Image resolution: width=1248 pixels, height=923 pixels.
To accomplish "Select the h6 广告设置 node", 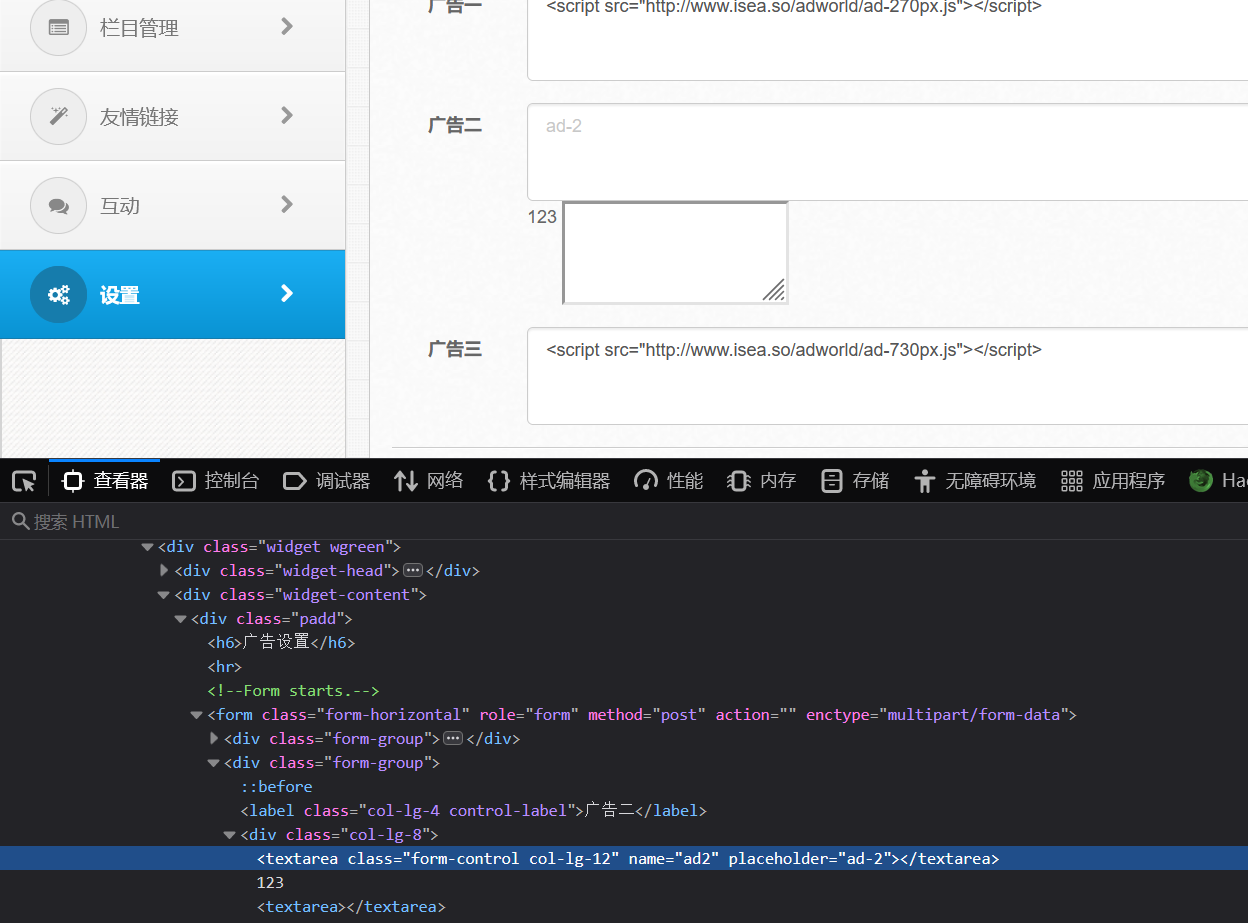I will (281, 643).
